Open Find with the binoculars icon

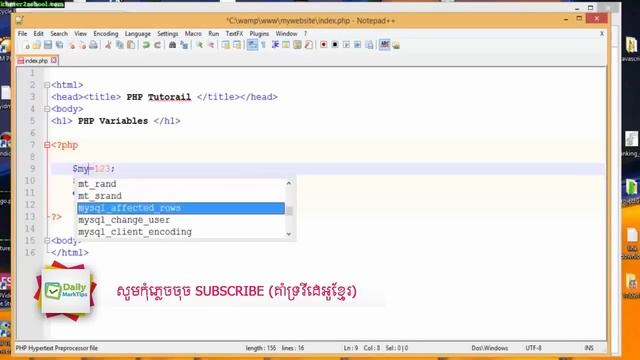[x=172, y=45]
